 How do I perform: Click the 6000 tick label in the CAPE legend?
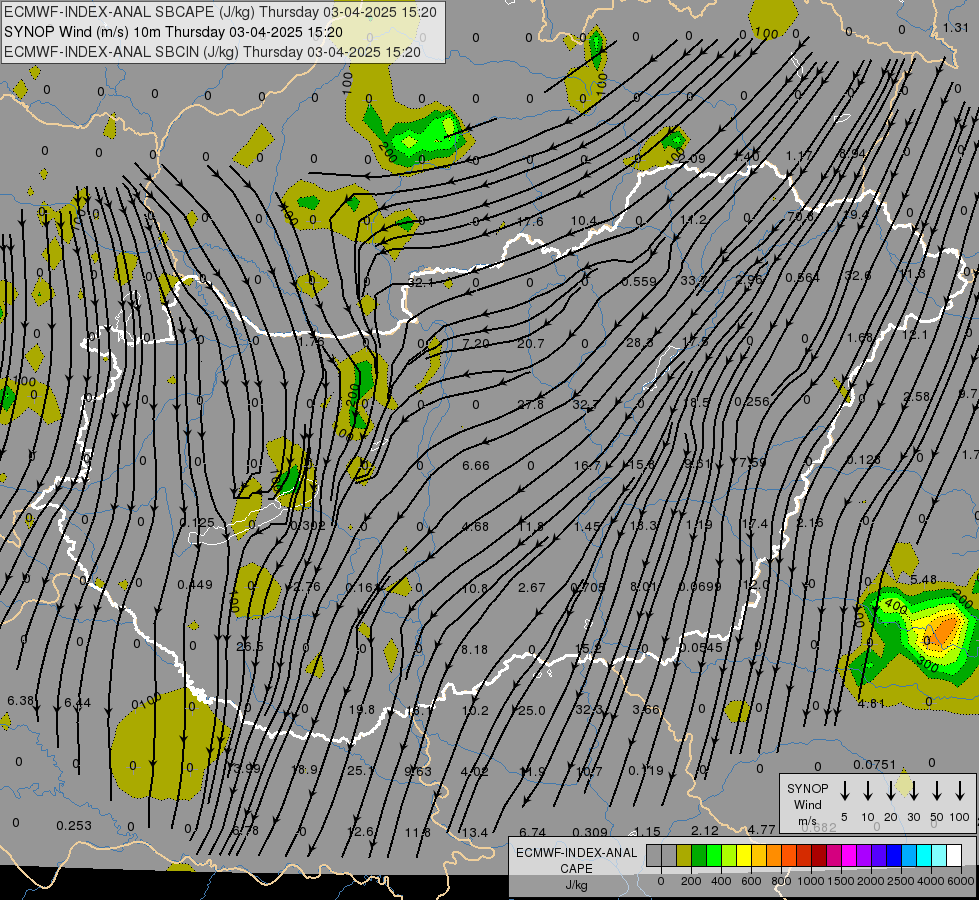[x=961, y=881]
